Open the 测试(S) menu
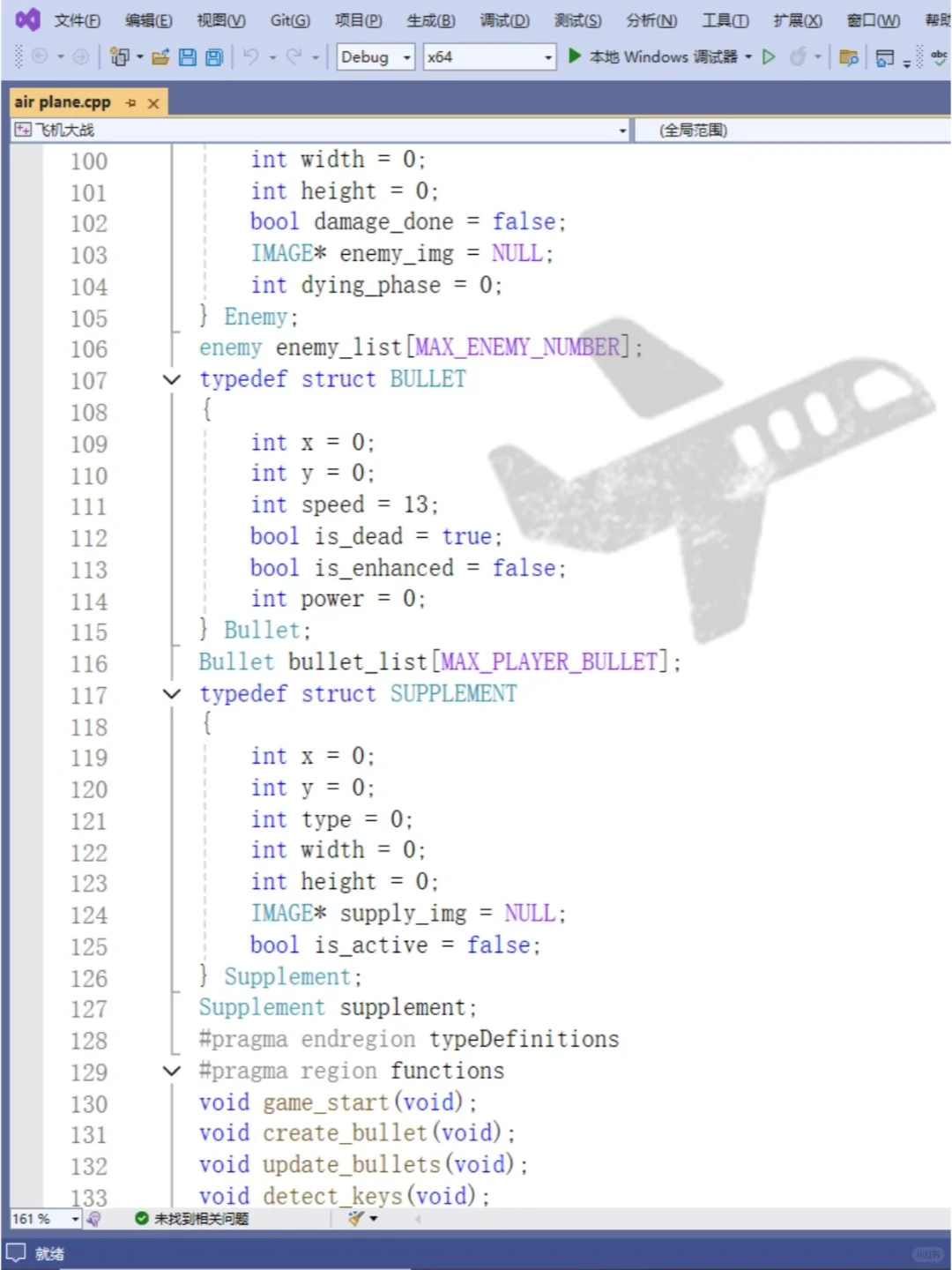 577,20
